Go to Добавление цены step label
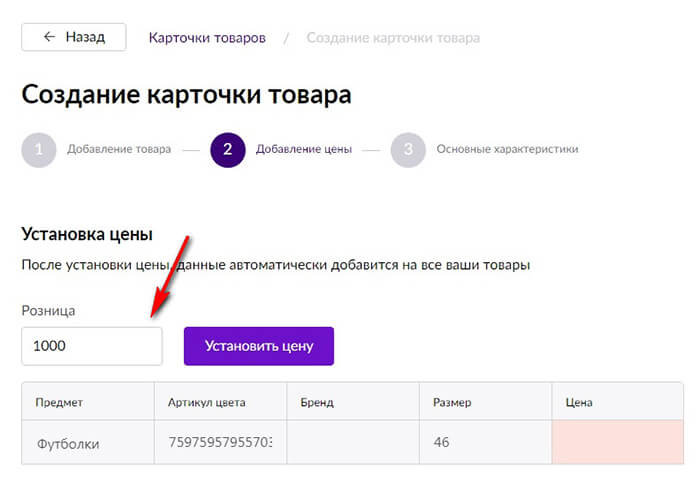This screenshot has width=700, height=484. pos(303,150)
